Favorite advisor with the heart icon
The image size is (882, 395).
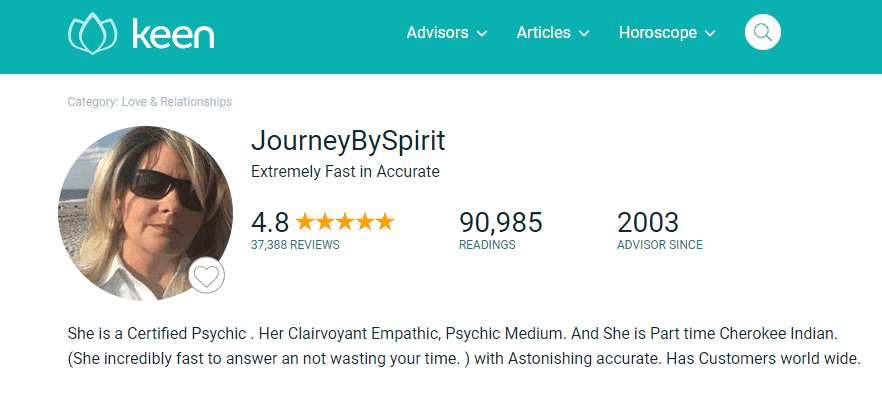pos(206,276)
